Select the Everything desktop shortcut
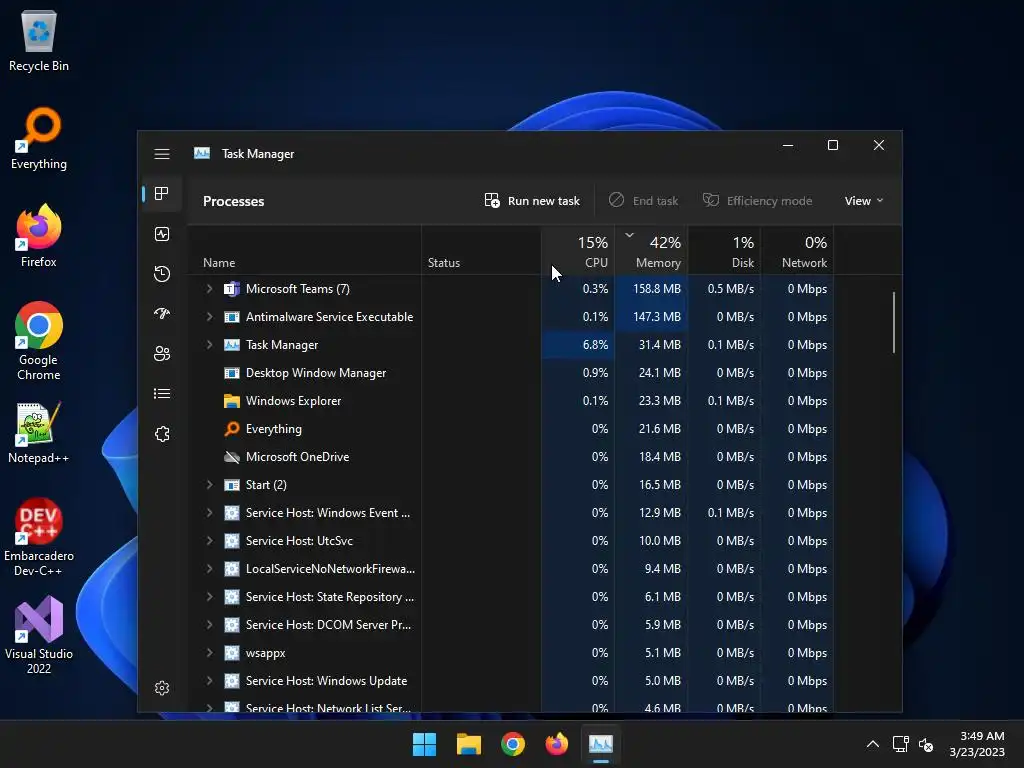The image size is (1024, 768). 39,138
